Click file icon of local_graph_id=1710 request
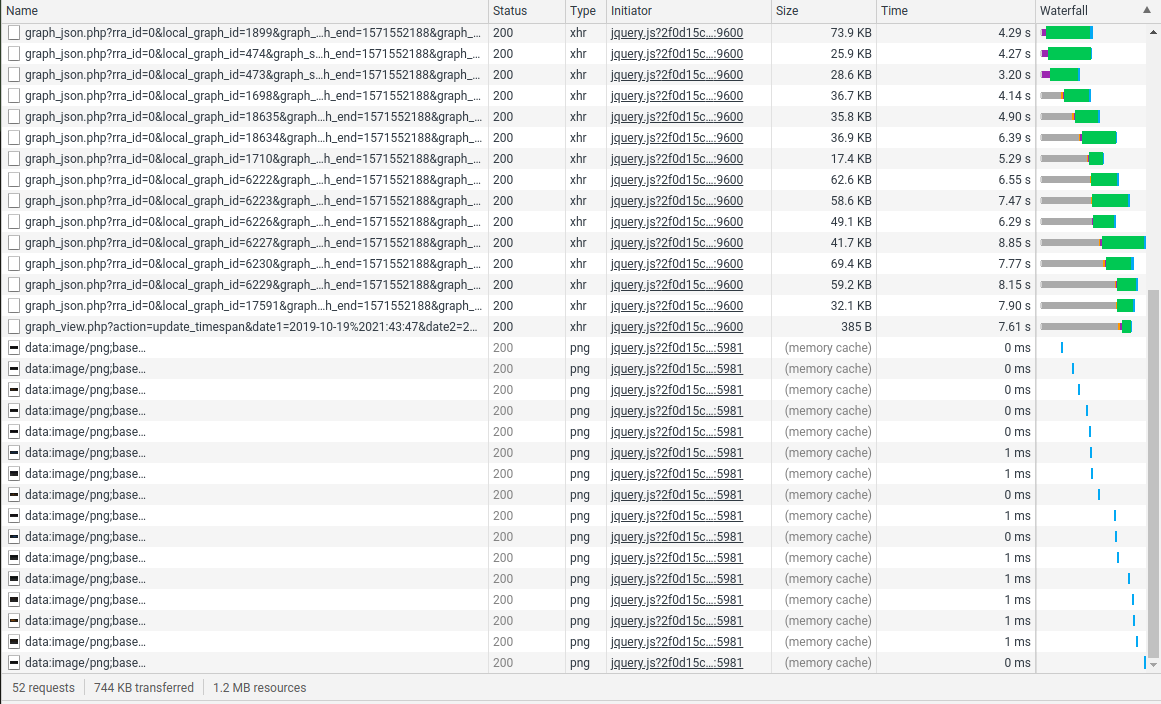Screen dimensions: 1161x704 point(13,158)
